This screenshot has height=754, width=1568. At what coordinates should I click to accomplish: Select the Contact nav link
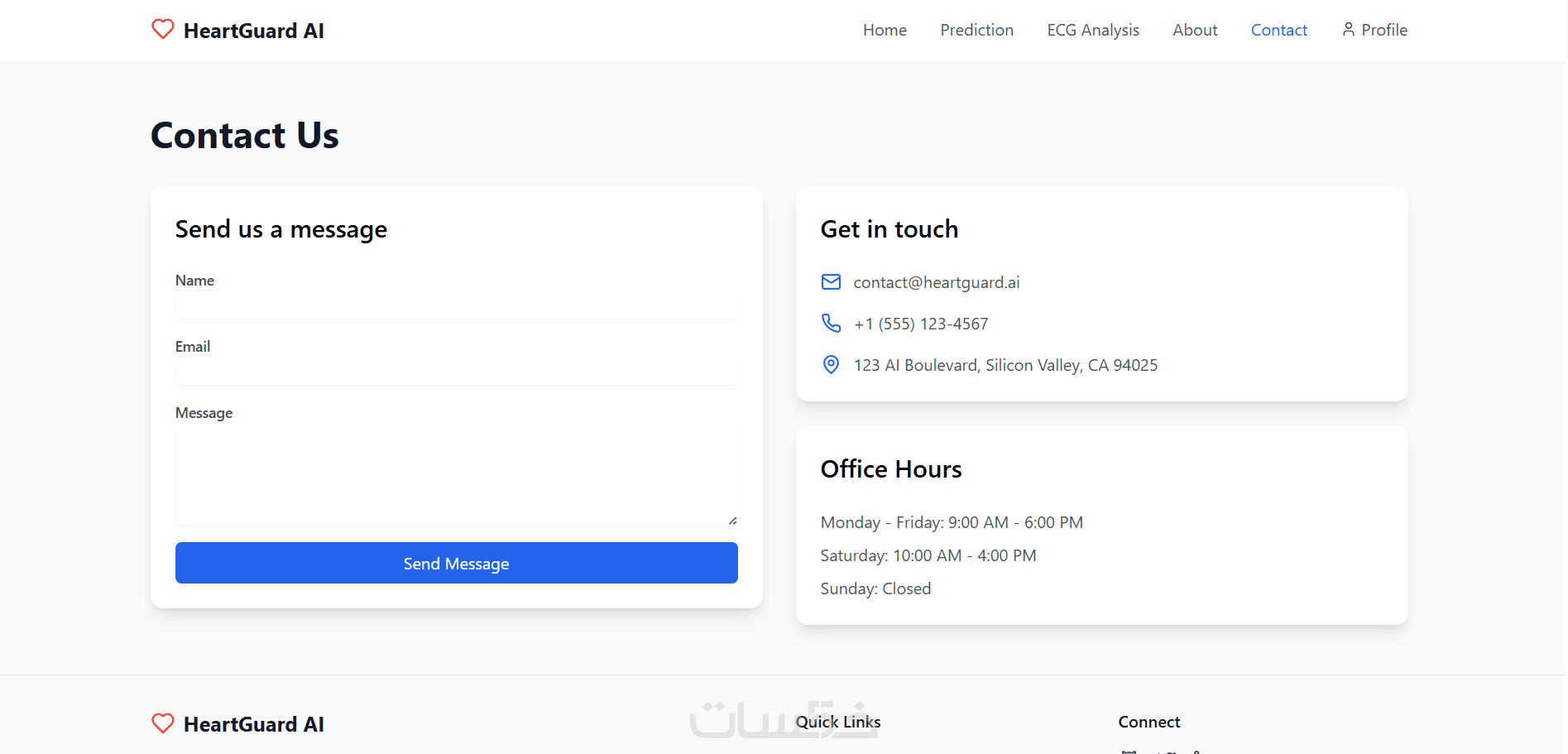[x=1278, y=30]
